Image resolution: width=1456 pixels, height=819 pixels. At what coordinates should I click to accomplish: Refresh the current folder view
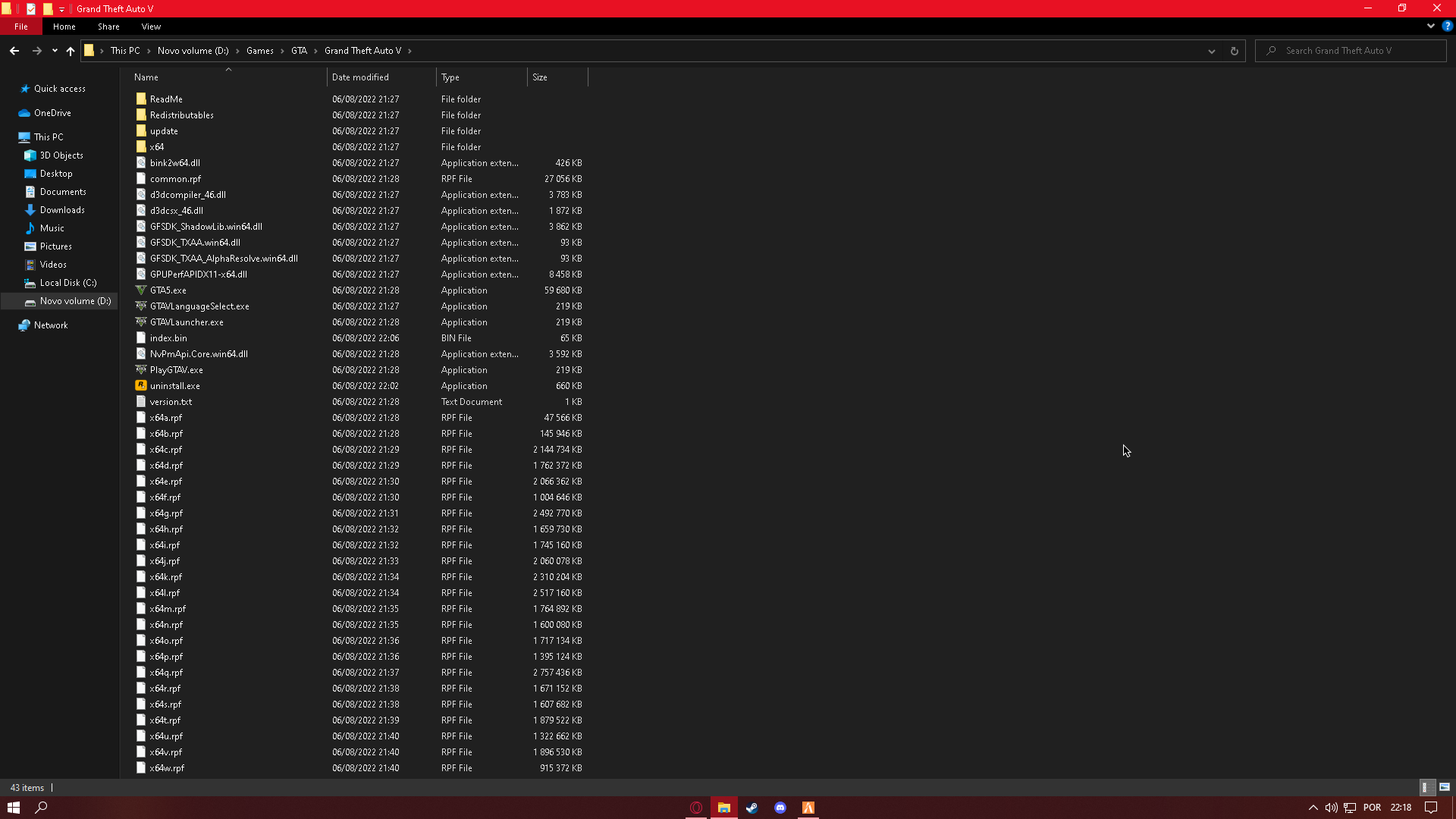[1234, 51]
